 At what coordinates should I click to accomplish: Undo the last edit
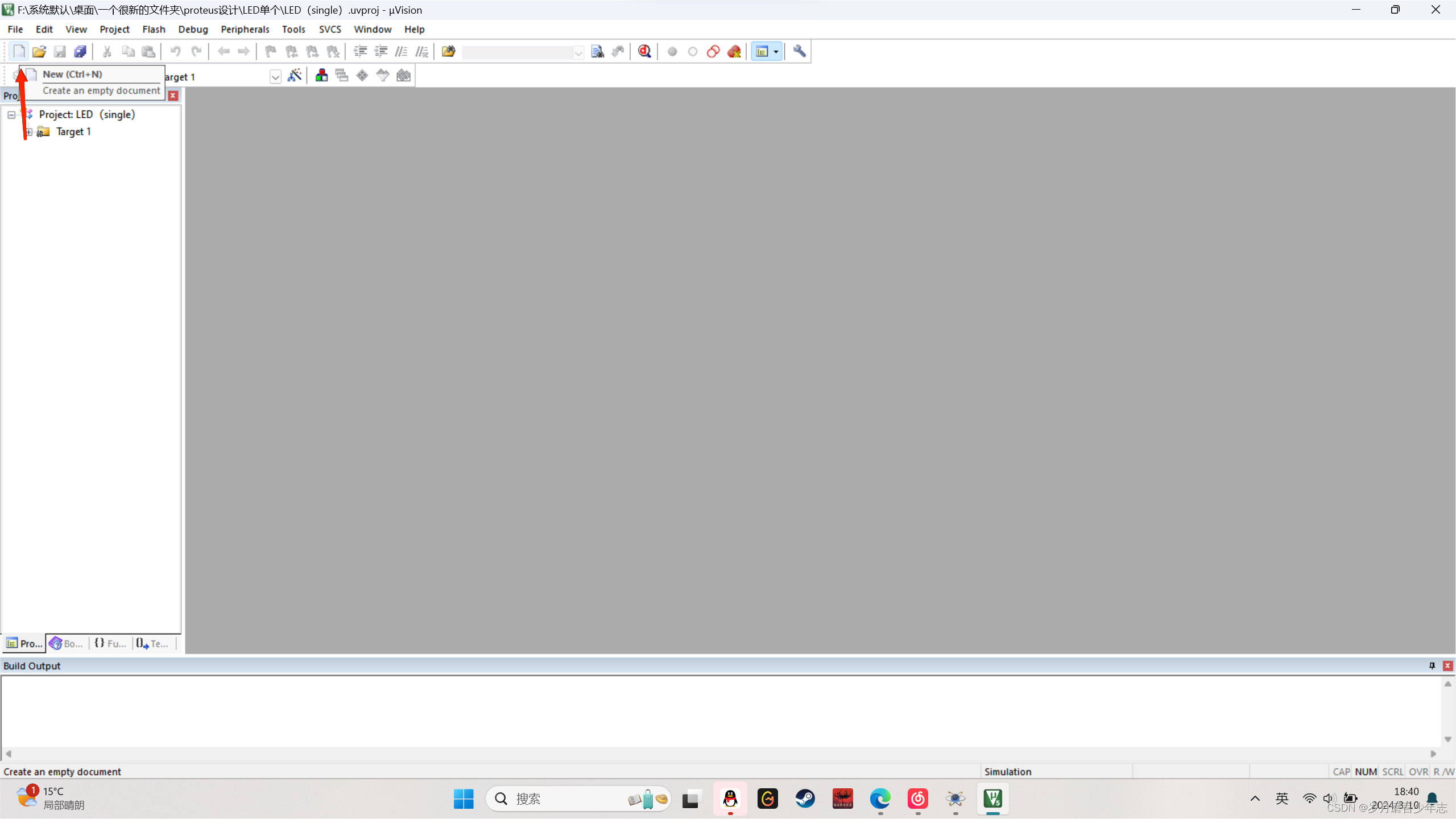[175, 52]
